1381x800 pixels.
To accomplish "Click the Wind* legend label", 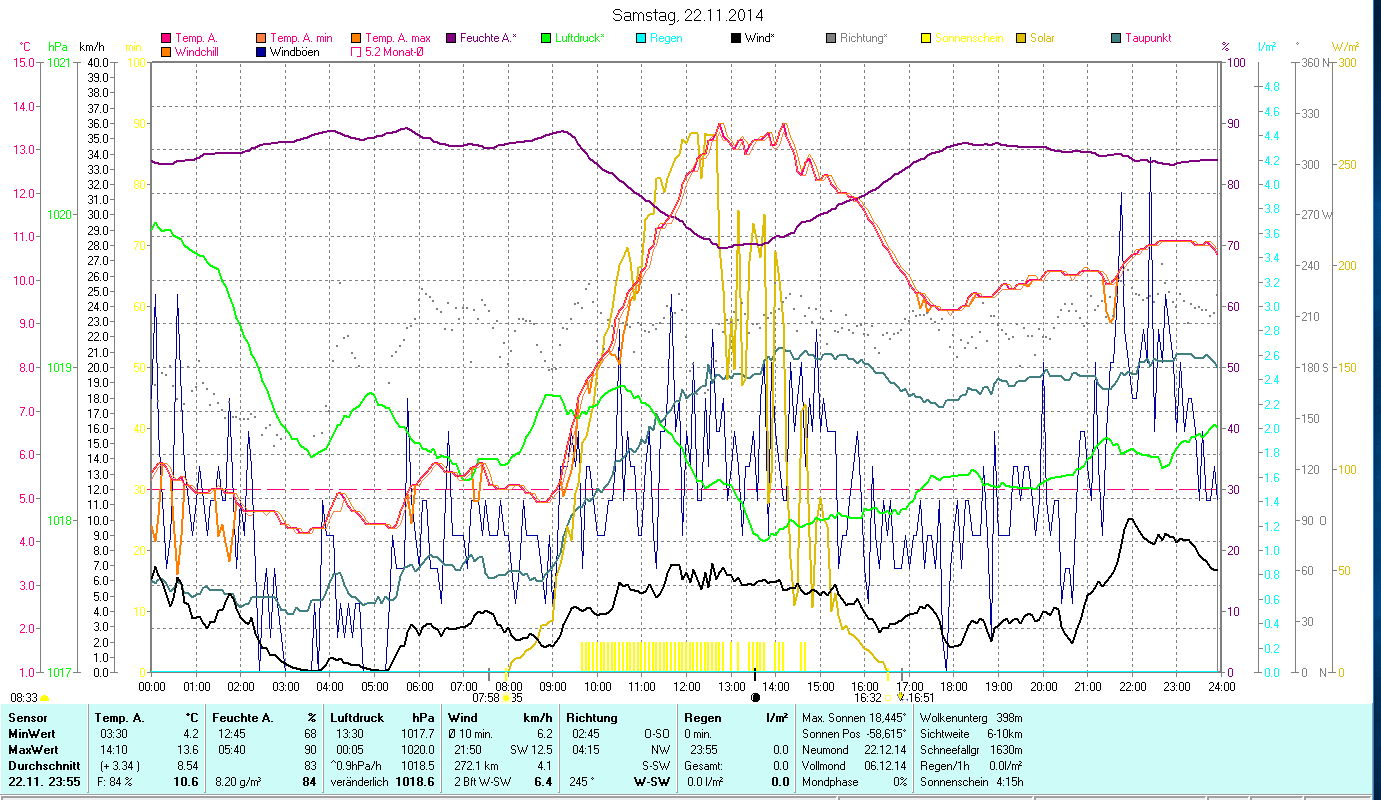I will point(761,38).
